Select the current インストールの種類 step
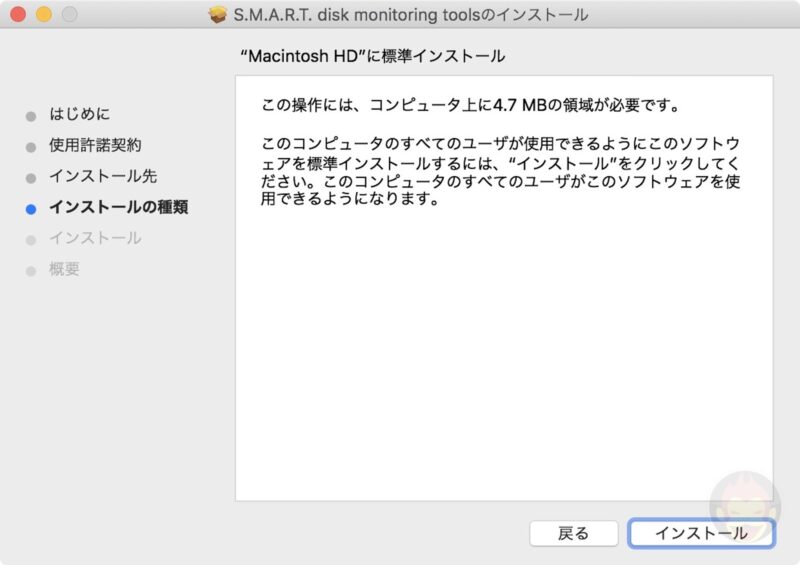 point(118,208)
